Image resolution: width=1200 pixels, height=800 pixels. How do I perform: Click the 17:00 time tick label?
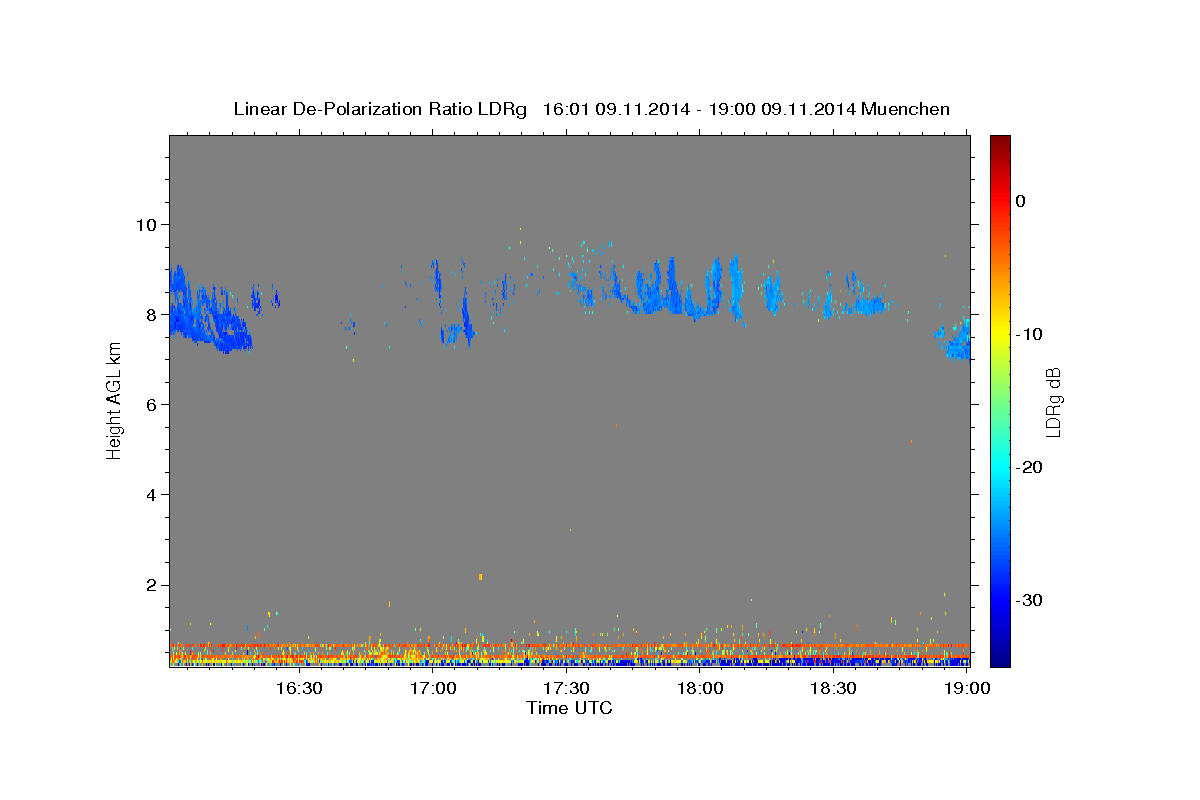click(x=433, y=688)
